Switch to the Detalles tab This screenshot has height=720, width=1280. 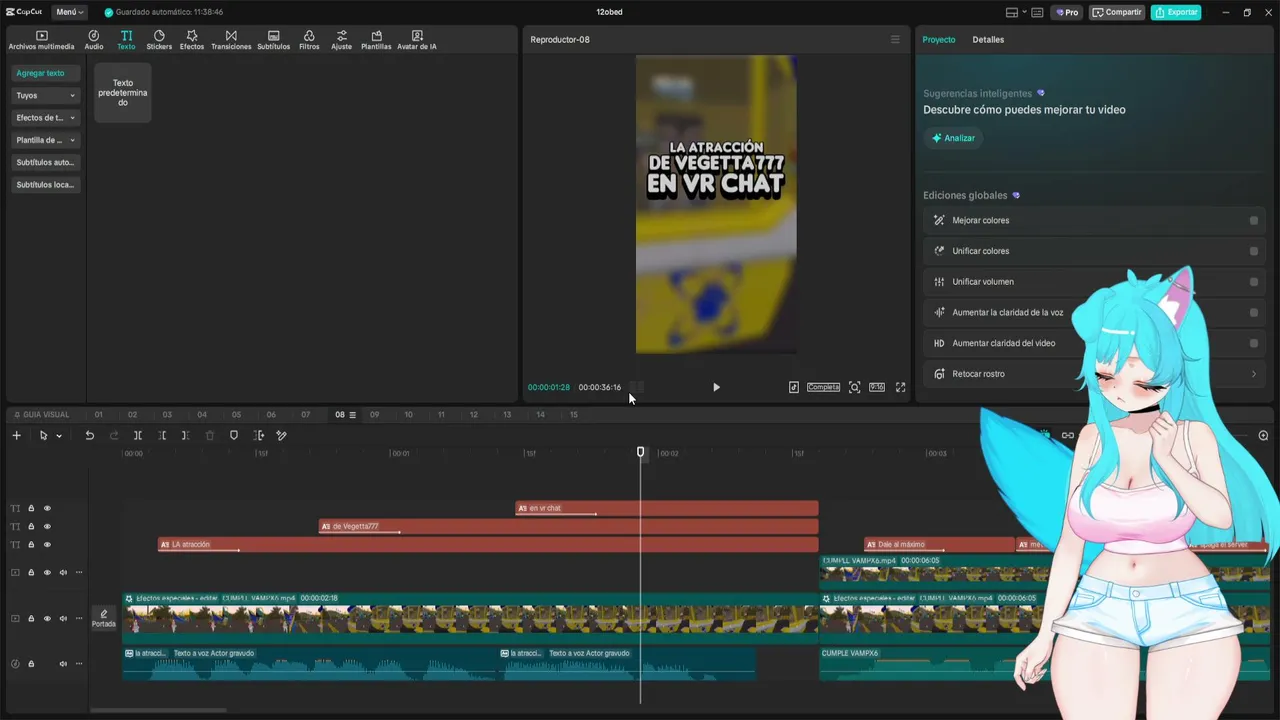[x=988, y=40]
